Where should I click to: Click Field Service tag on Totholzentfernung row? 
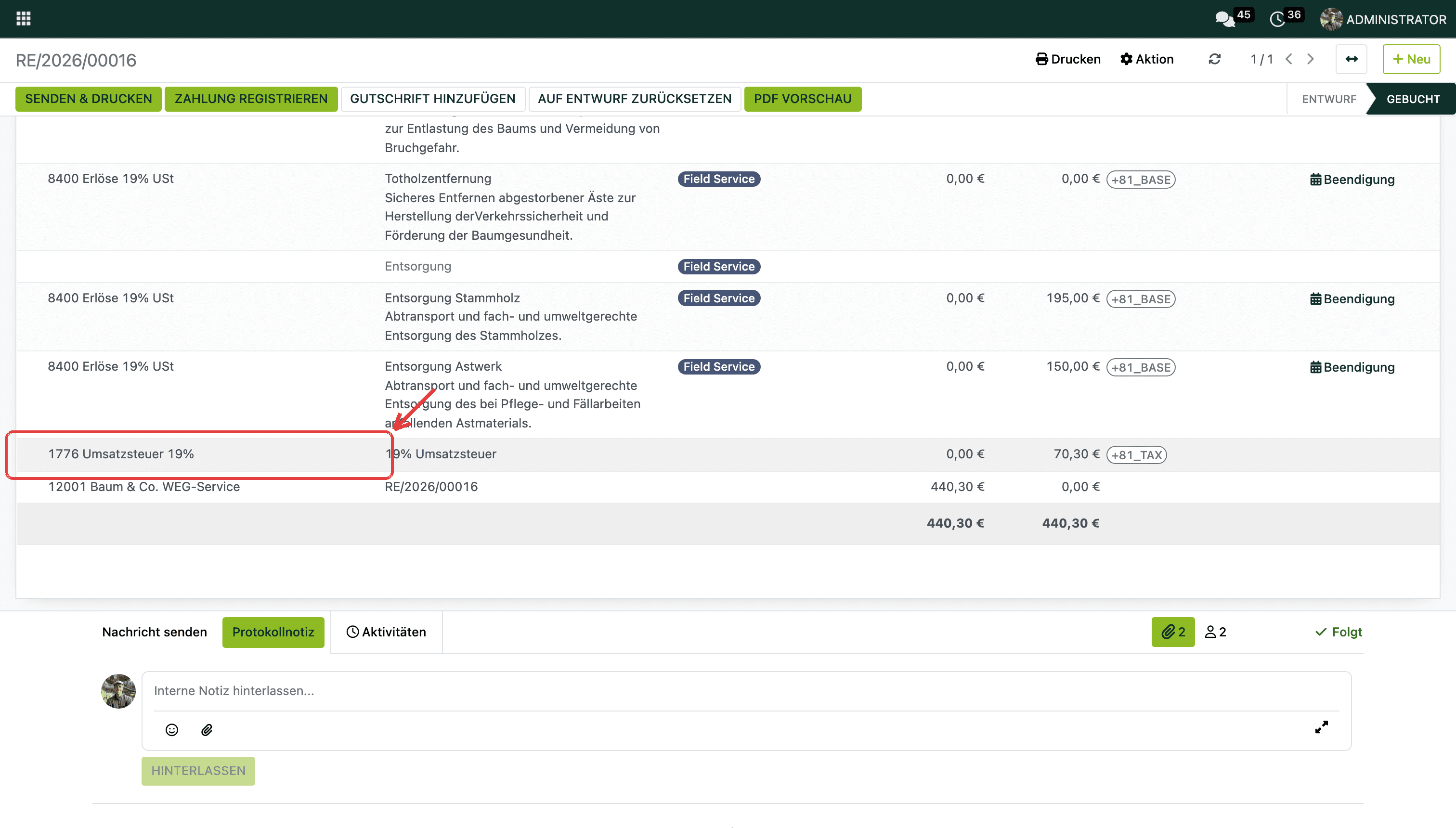[x=719, y=179]
